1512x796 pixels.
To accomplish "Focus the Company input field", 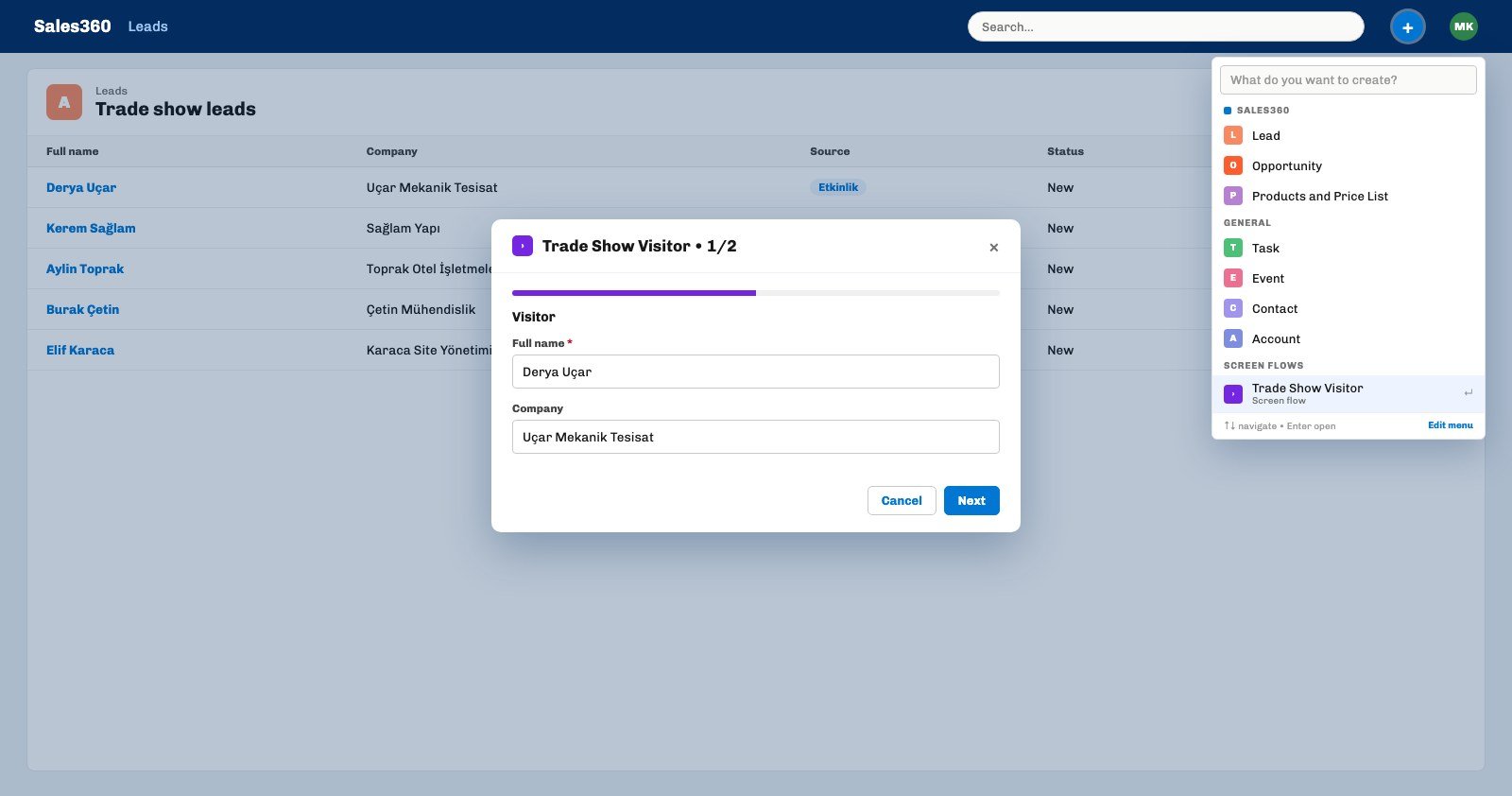I will 756,437.
